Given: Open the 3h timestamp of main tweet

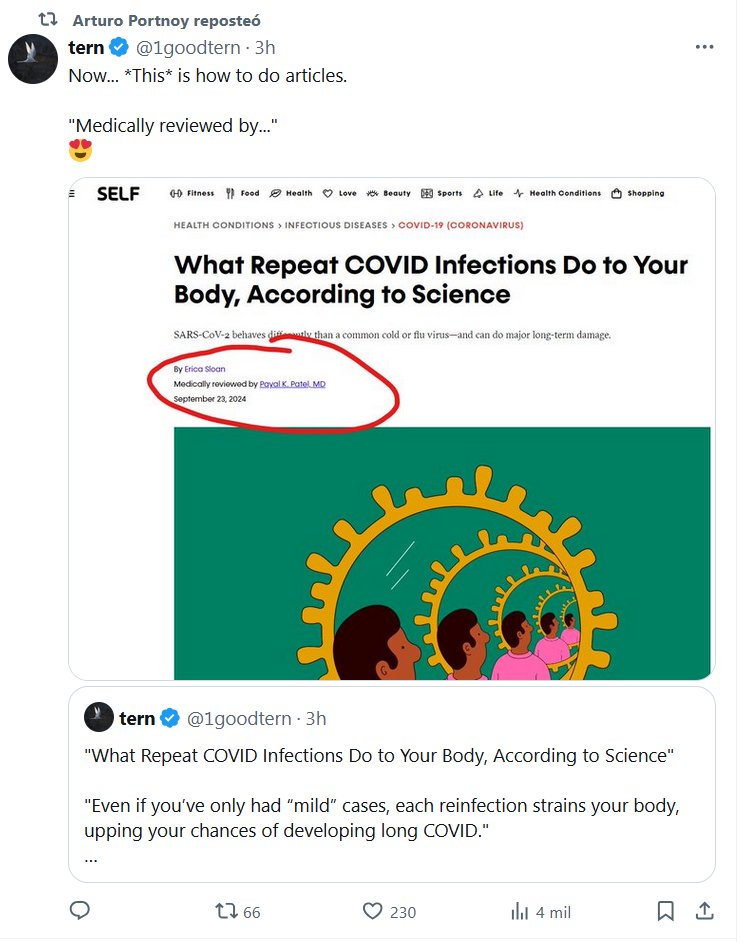Looking at the screenshot, I should pyautogui.click(x=265, y=47).
